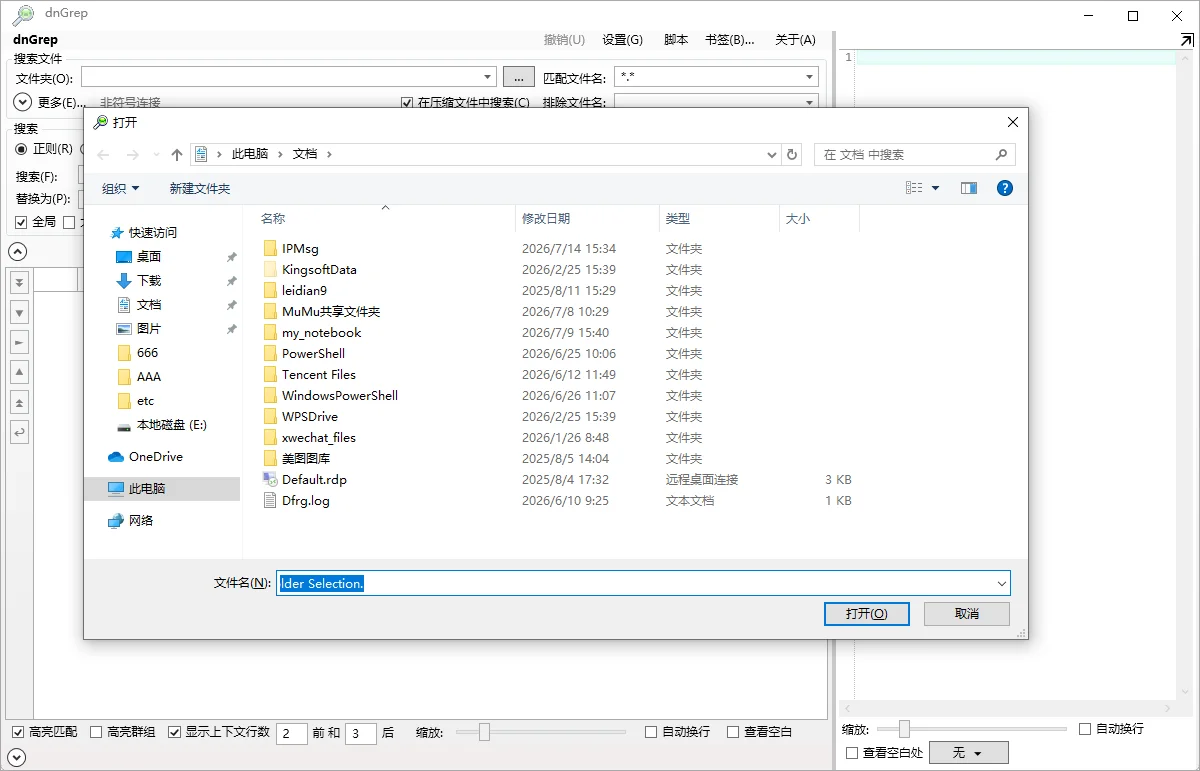
Task: Enable 查看空白 checkbox in results bar
Action: tap(733, 732)
